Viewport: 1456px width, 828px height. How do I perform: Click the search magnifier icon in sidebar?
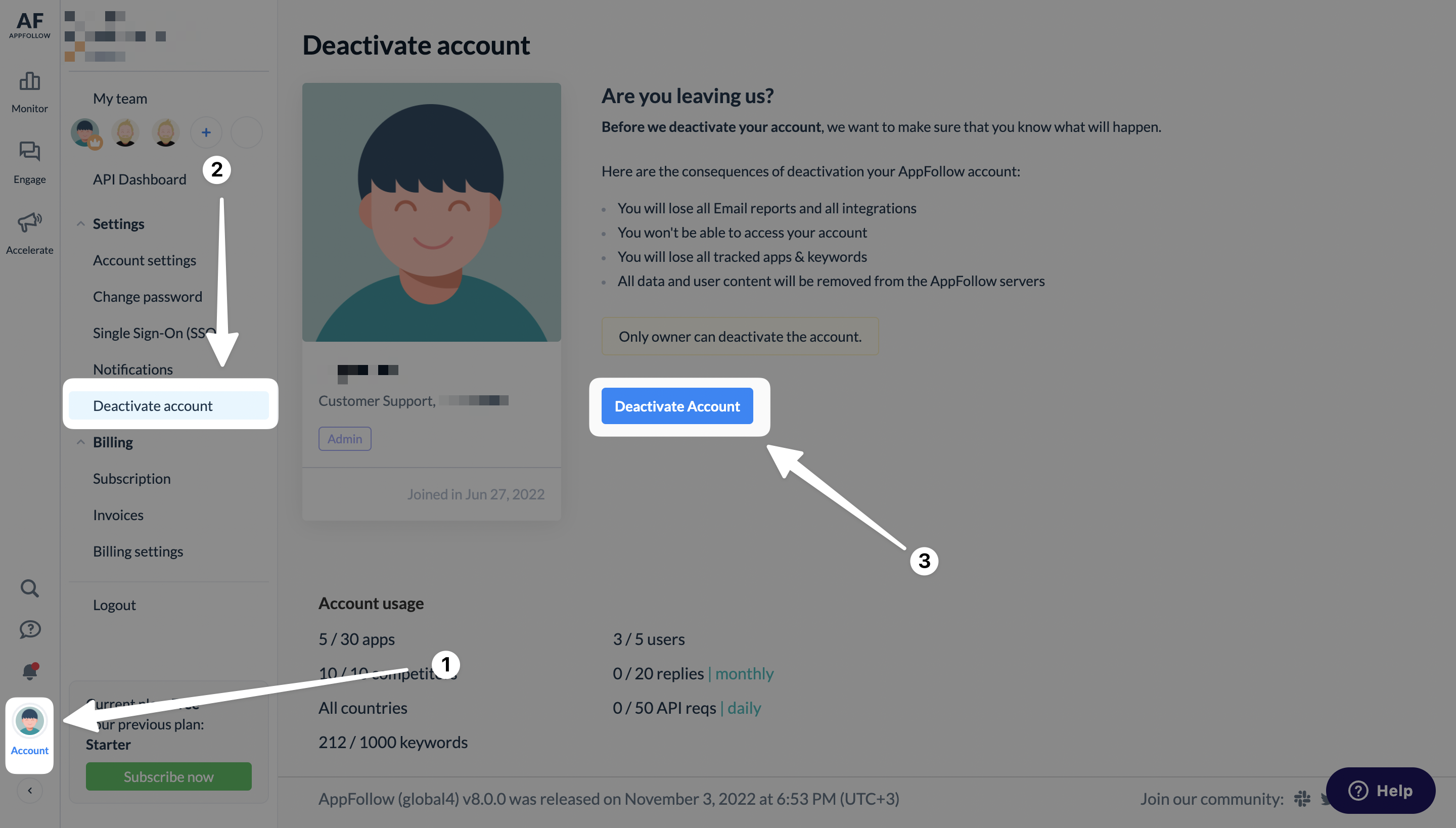[29, 588]
